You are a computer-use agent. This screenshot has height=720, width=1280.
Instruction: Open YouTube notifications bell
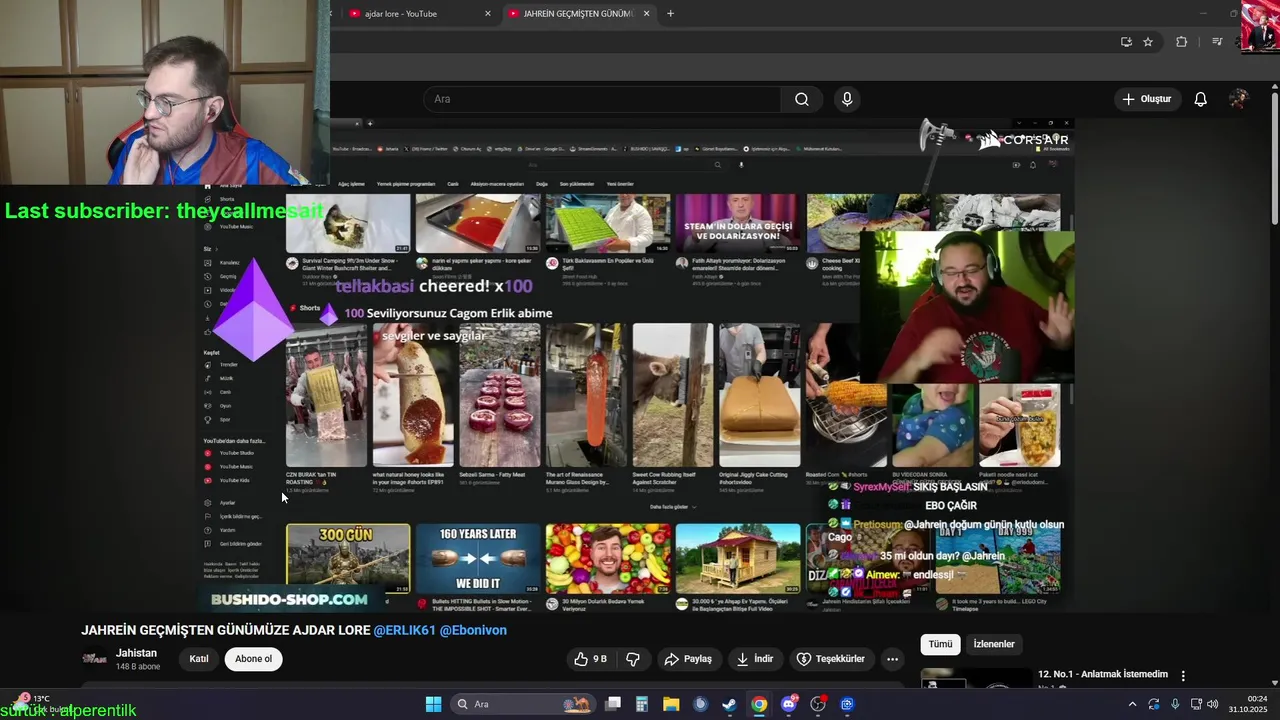[x=1200, y=99]
